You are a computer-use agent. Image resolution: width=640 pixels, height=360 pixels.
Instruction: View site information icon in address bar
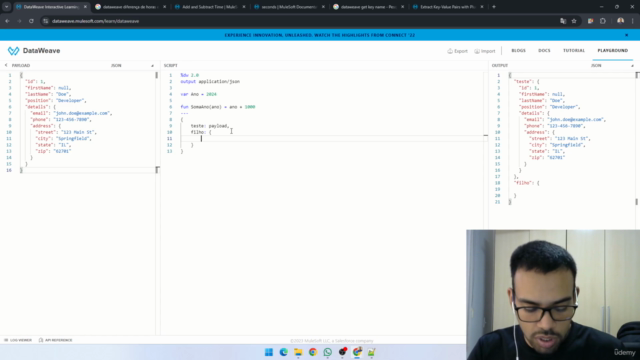[46, 21]
